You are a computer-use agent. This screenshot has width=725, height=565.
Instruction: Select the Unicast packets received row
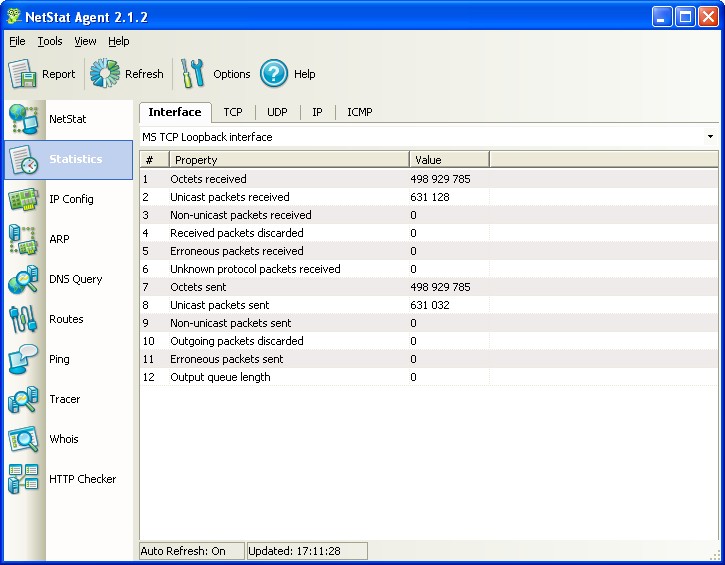(429, 197)
